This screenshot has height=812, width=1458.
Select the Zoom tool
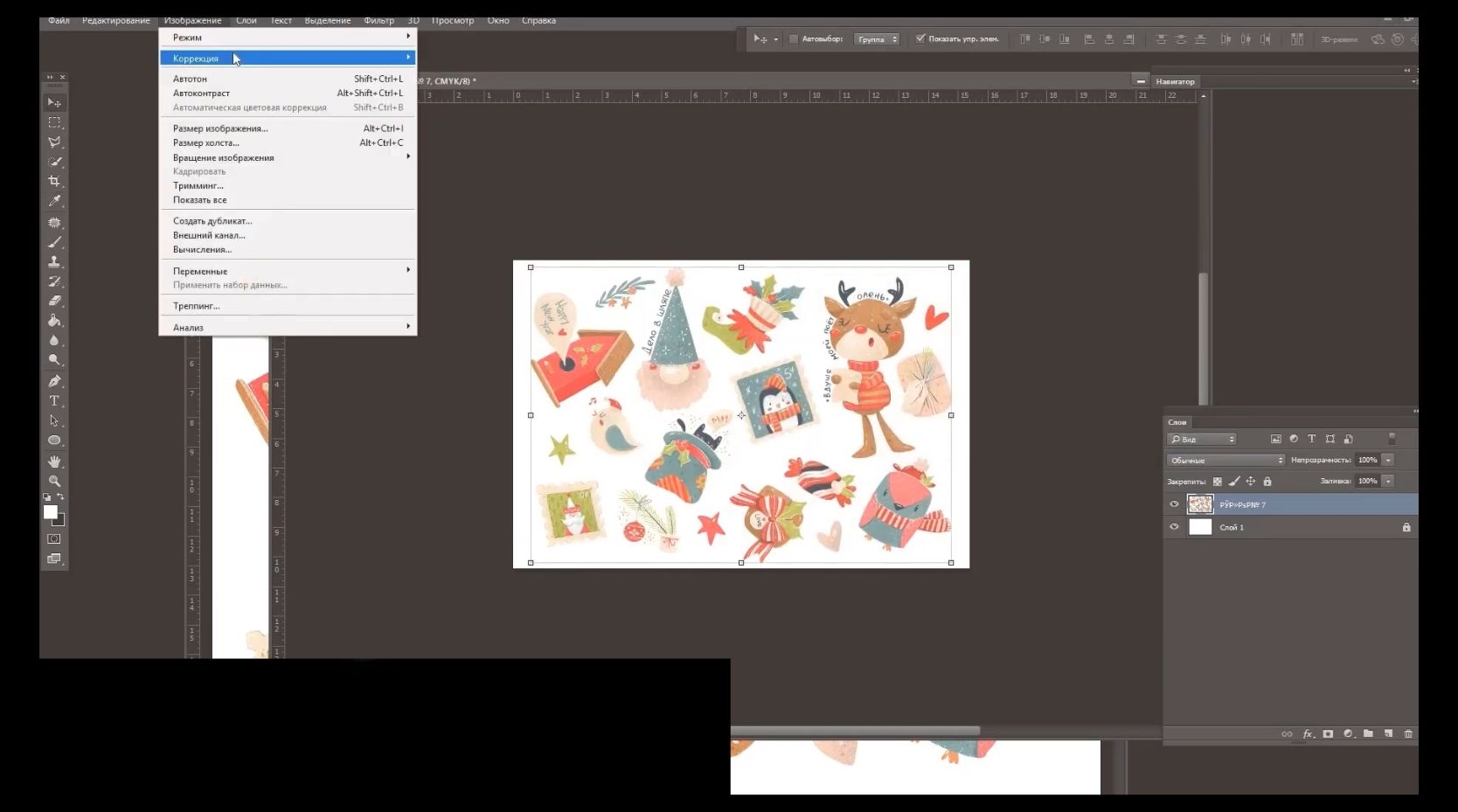(x=54, y=481)
